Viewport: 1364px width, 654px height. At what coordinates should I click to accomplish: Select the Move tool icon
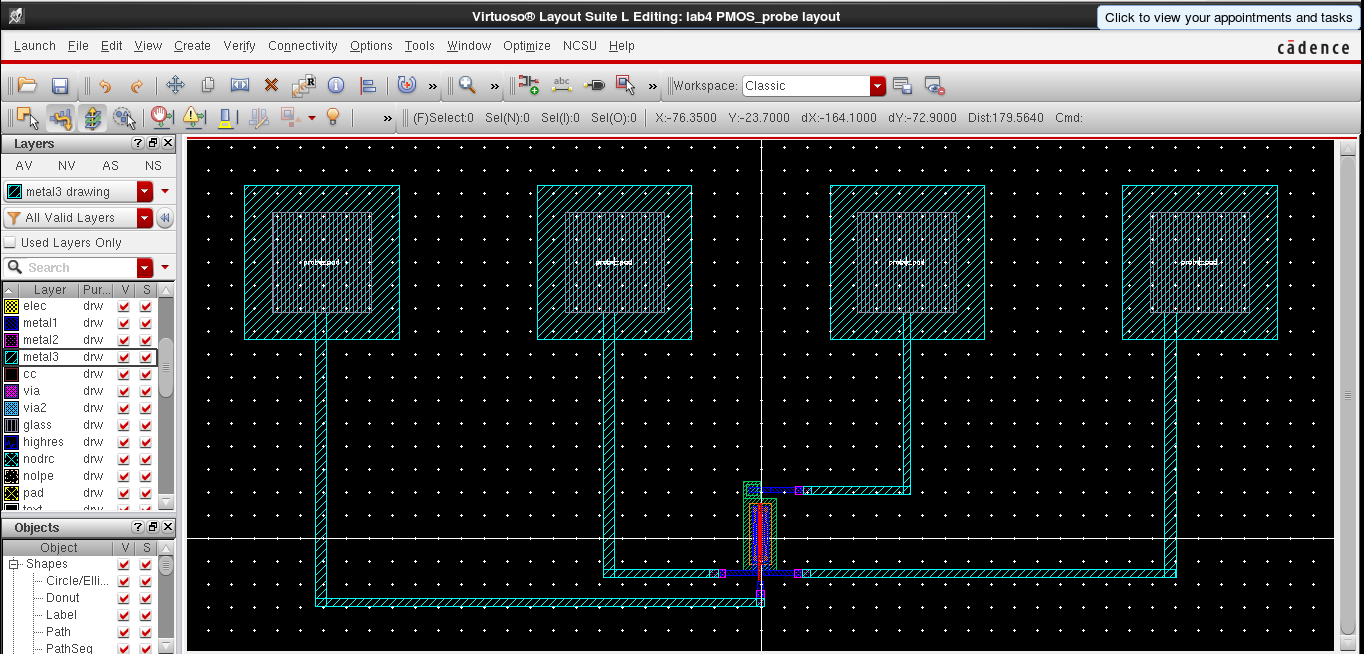(175, 86)
